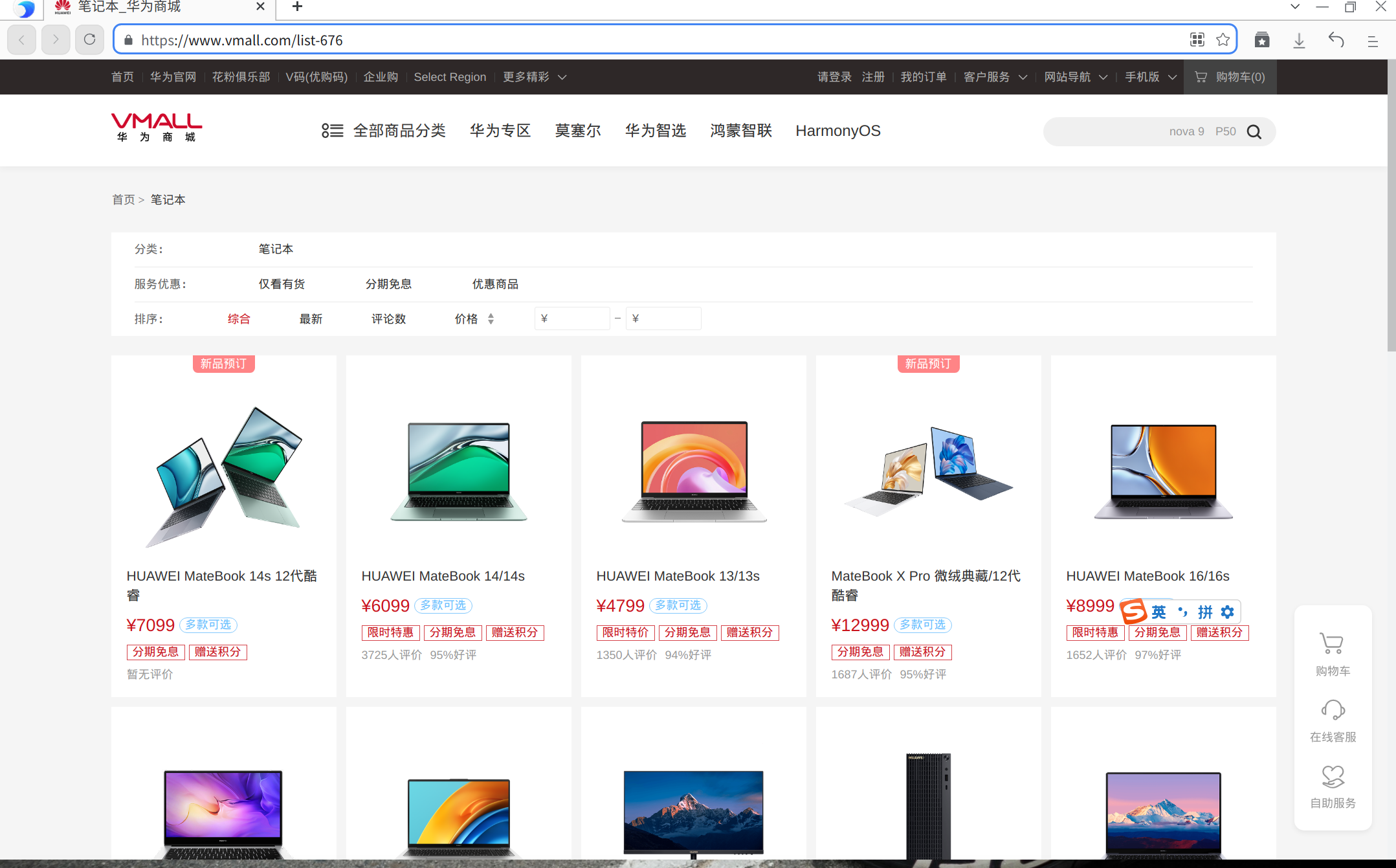Sort products by 评论数
Viewport: 1396px width, 868px height.
pos(388,319)
